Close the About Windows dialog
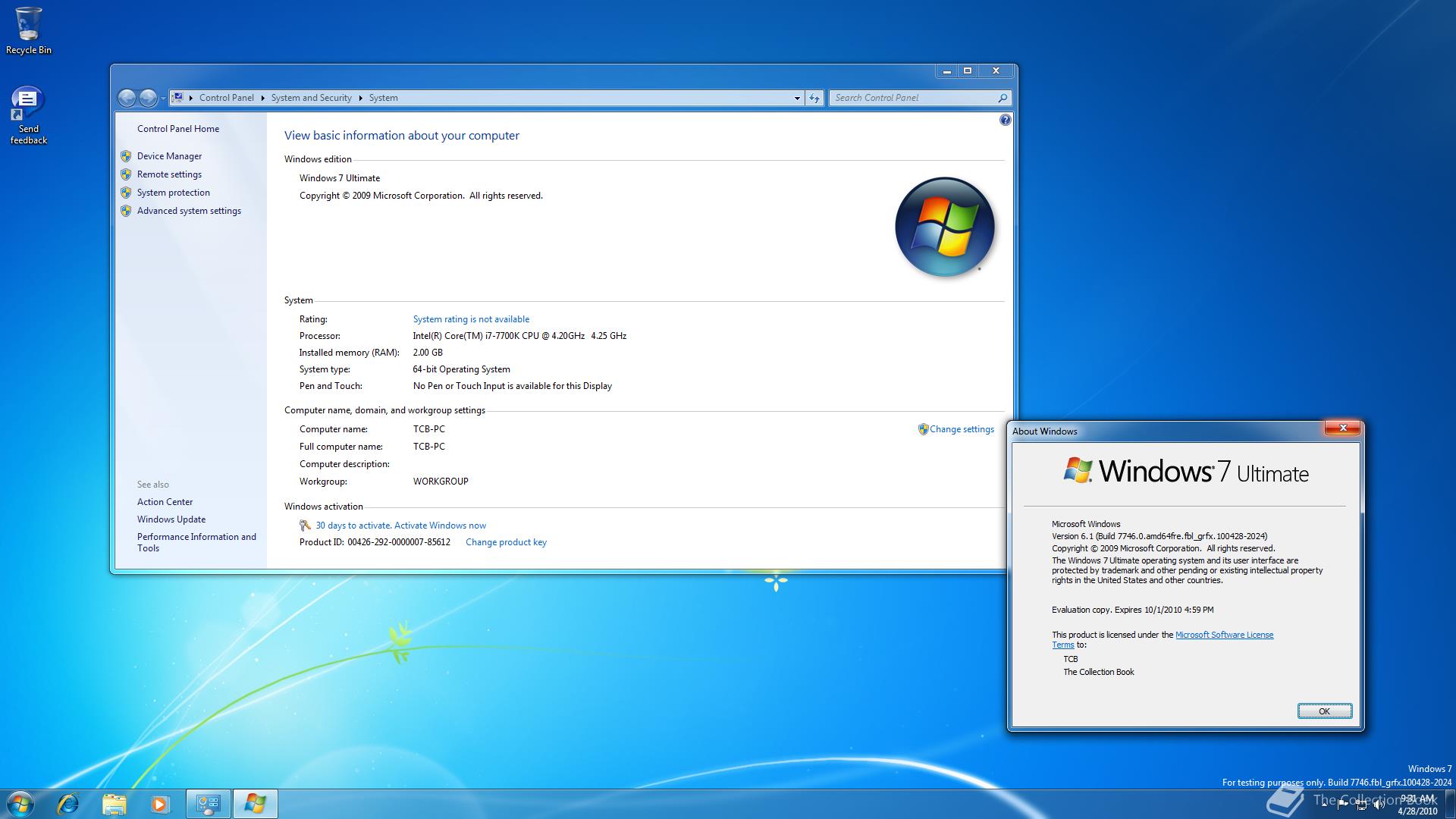 pos(1342,428)
